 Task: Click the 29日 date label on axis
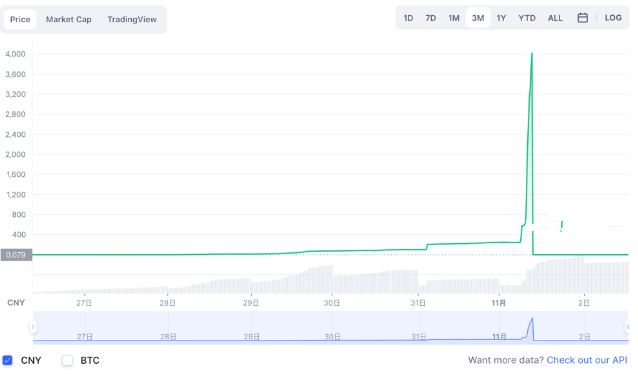point(251,303)
